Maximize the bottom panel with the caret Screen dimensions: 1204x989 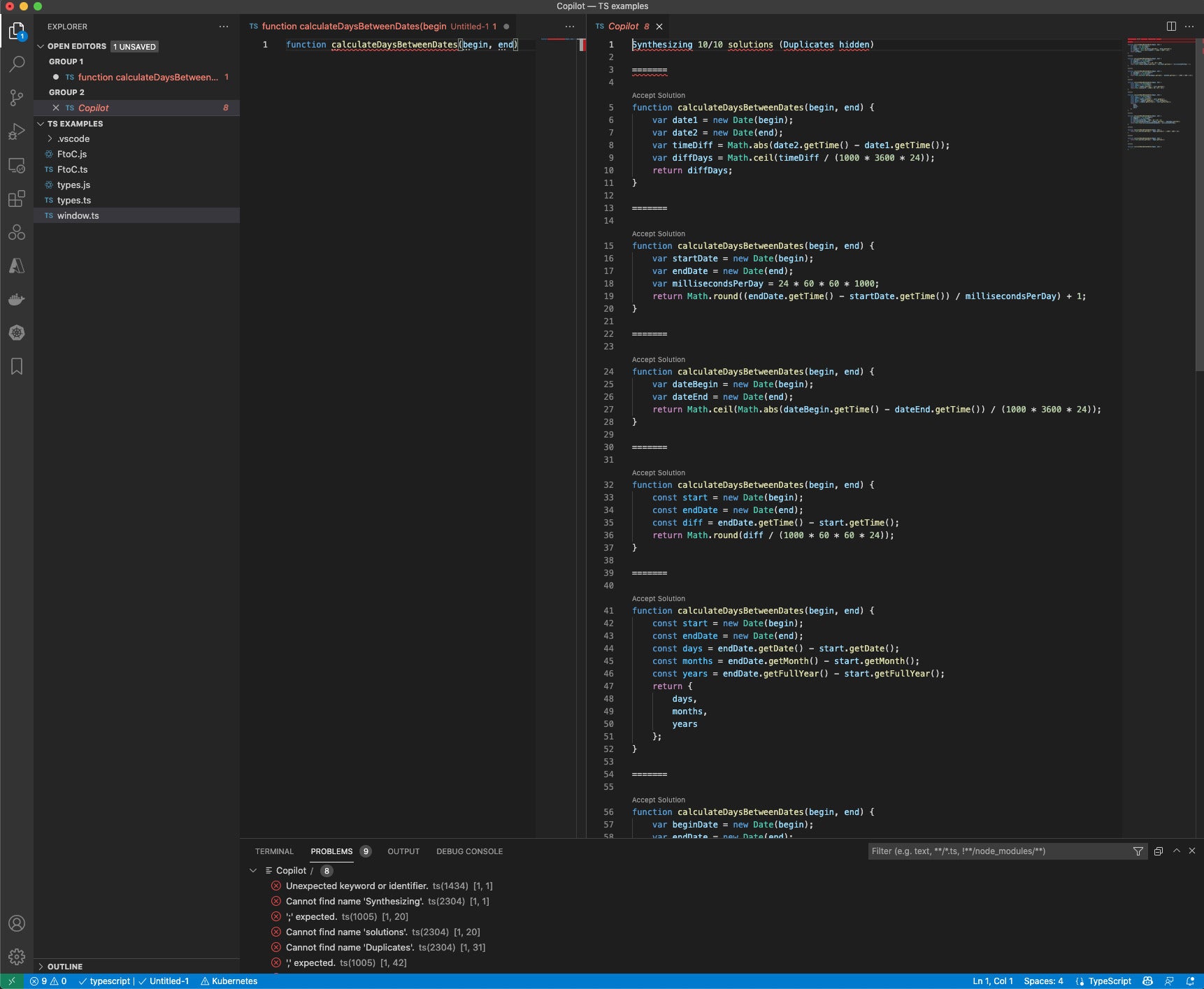point(1177,851)
